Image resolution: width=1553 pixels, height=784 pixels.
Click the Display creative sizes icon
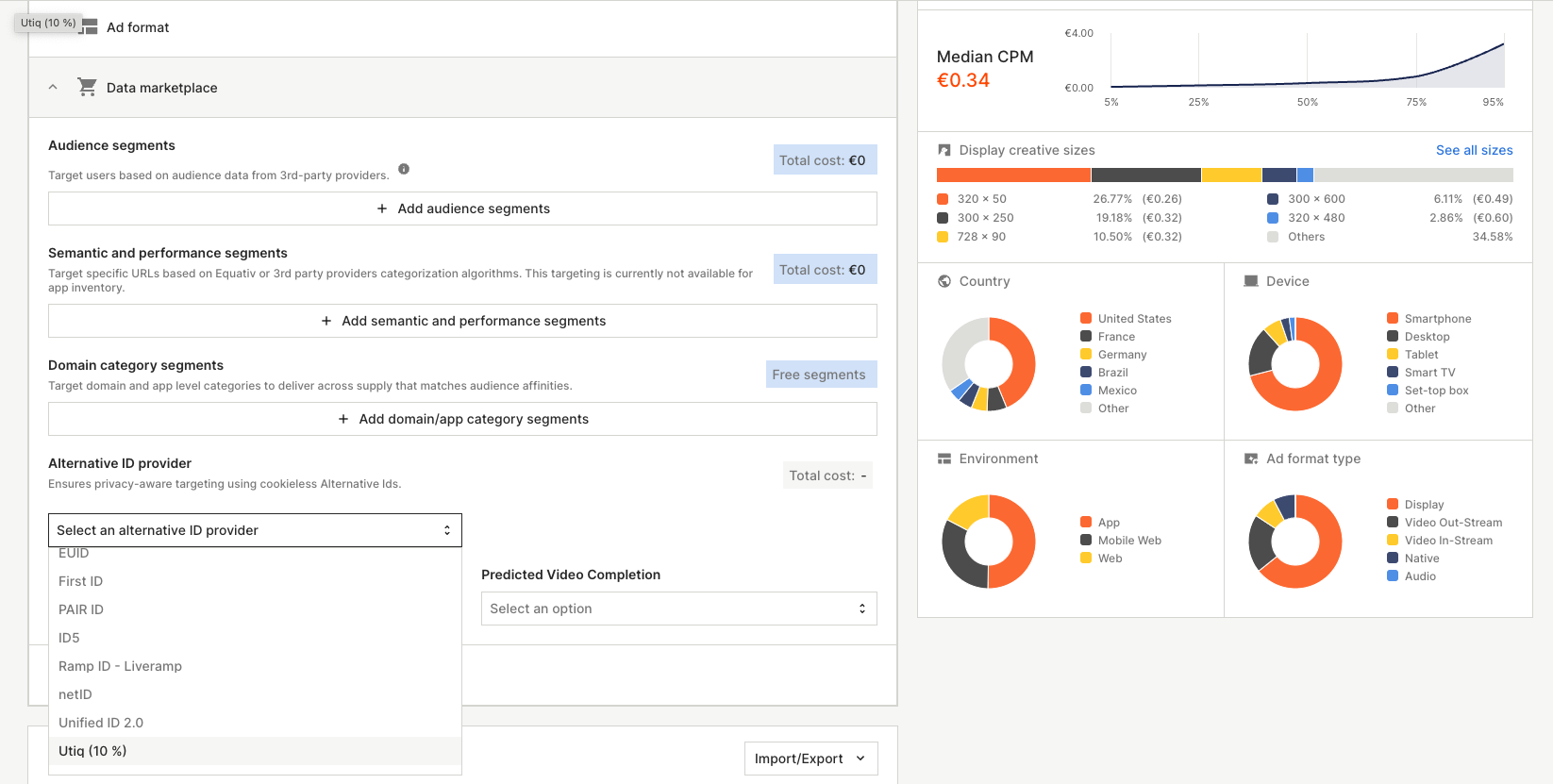(944, 150)
